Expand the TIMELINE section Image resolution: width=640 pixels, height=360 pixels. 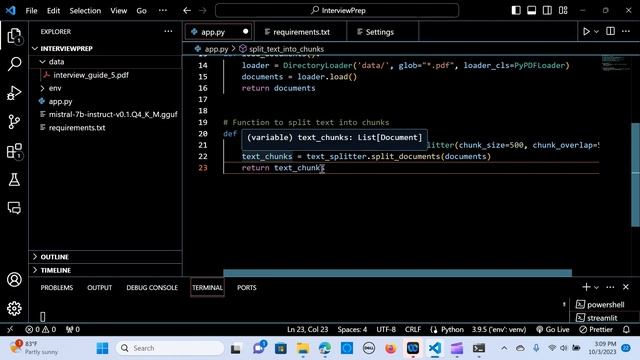click(106, 270)
